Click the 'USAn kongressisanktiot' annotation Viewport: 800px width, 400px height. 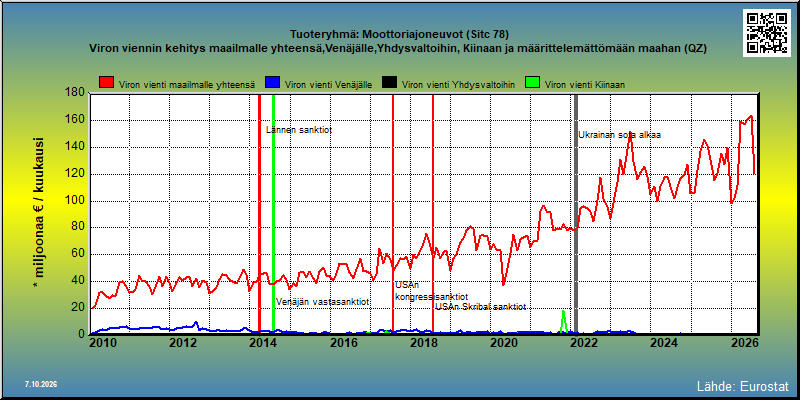click(x=432, y=291)
